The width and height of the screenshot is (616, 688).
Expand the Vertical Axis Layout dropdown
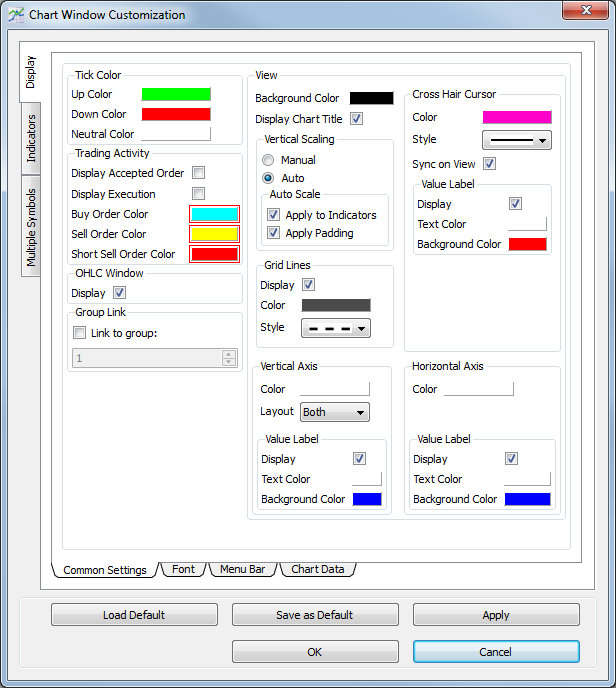[x=335, y=412]
